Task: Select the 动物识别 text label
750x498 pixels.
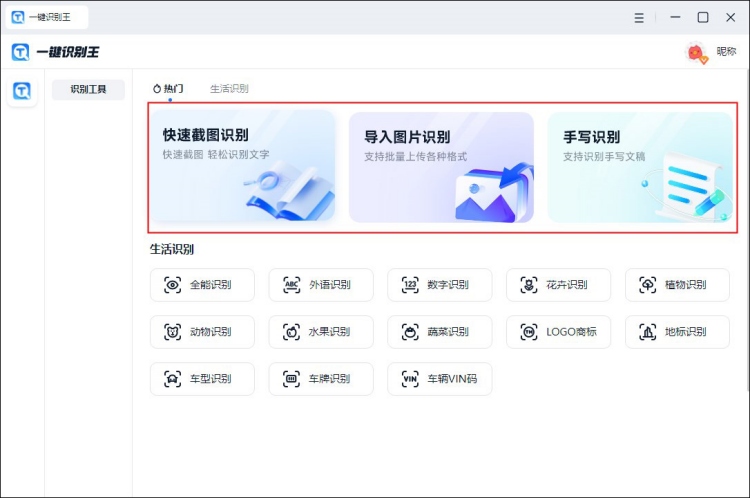Action: [210, 332]
